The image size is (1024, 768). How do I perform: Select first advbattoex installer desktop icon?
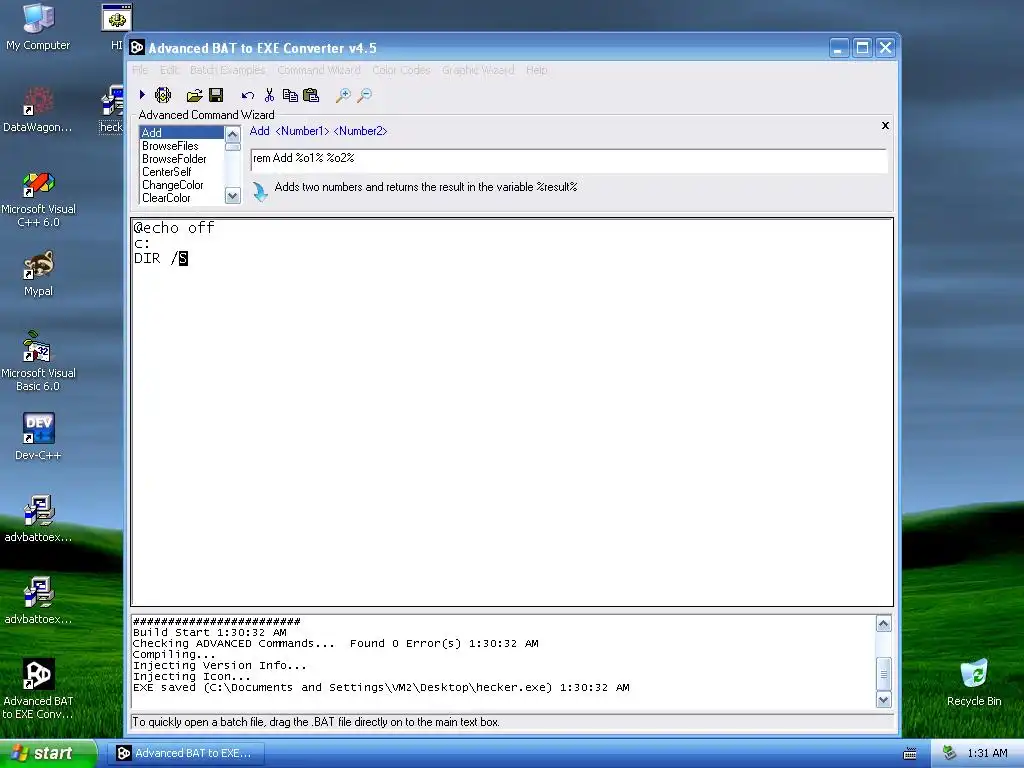click(x=38, y=519)
